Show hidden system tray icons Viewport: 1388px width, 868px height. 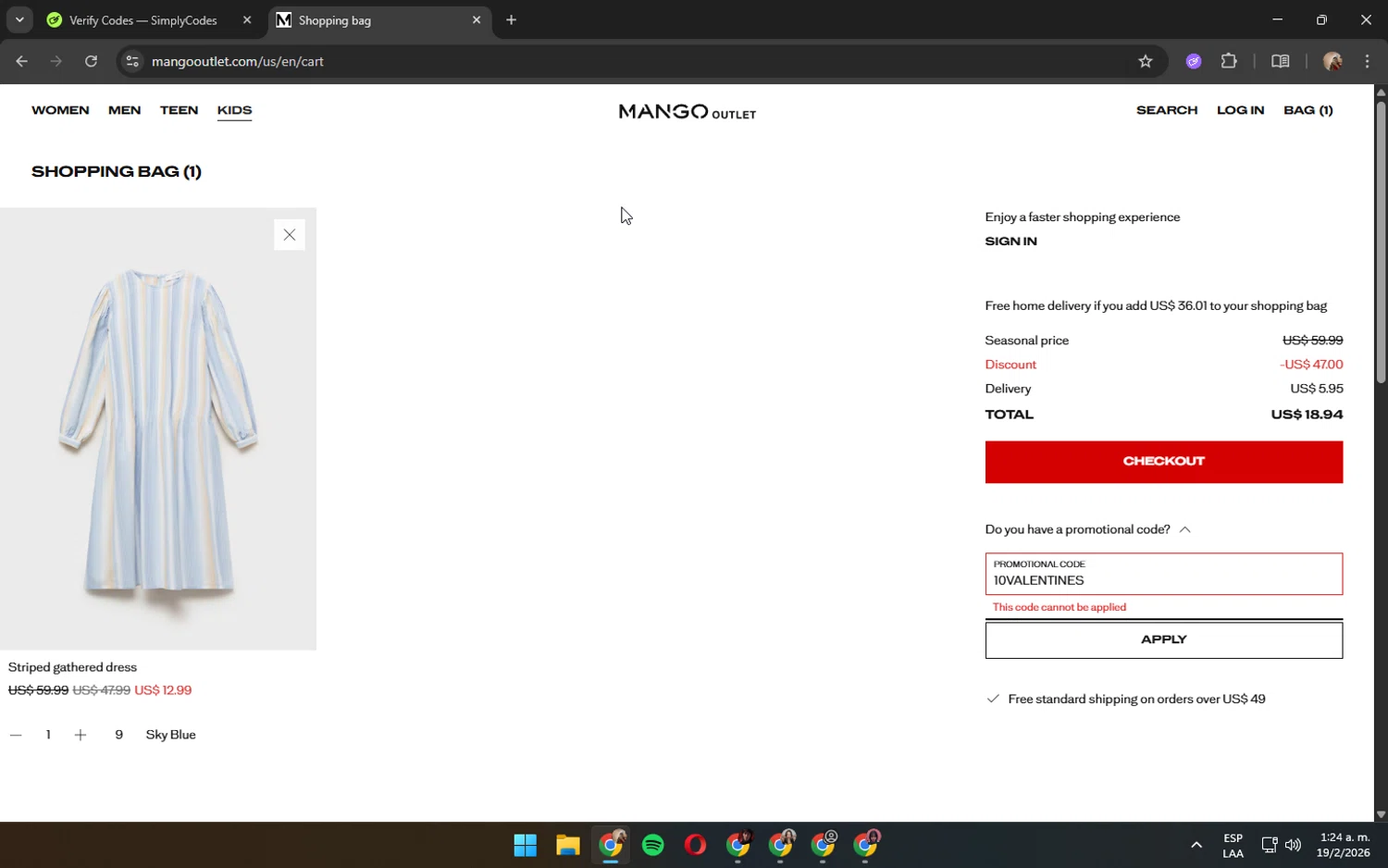point(1196,845)
